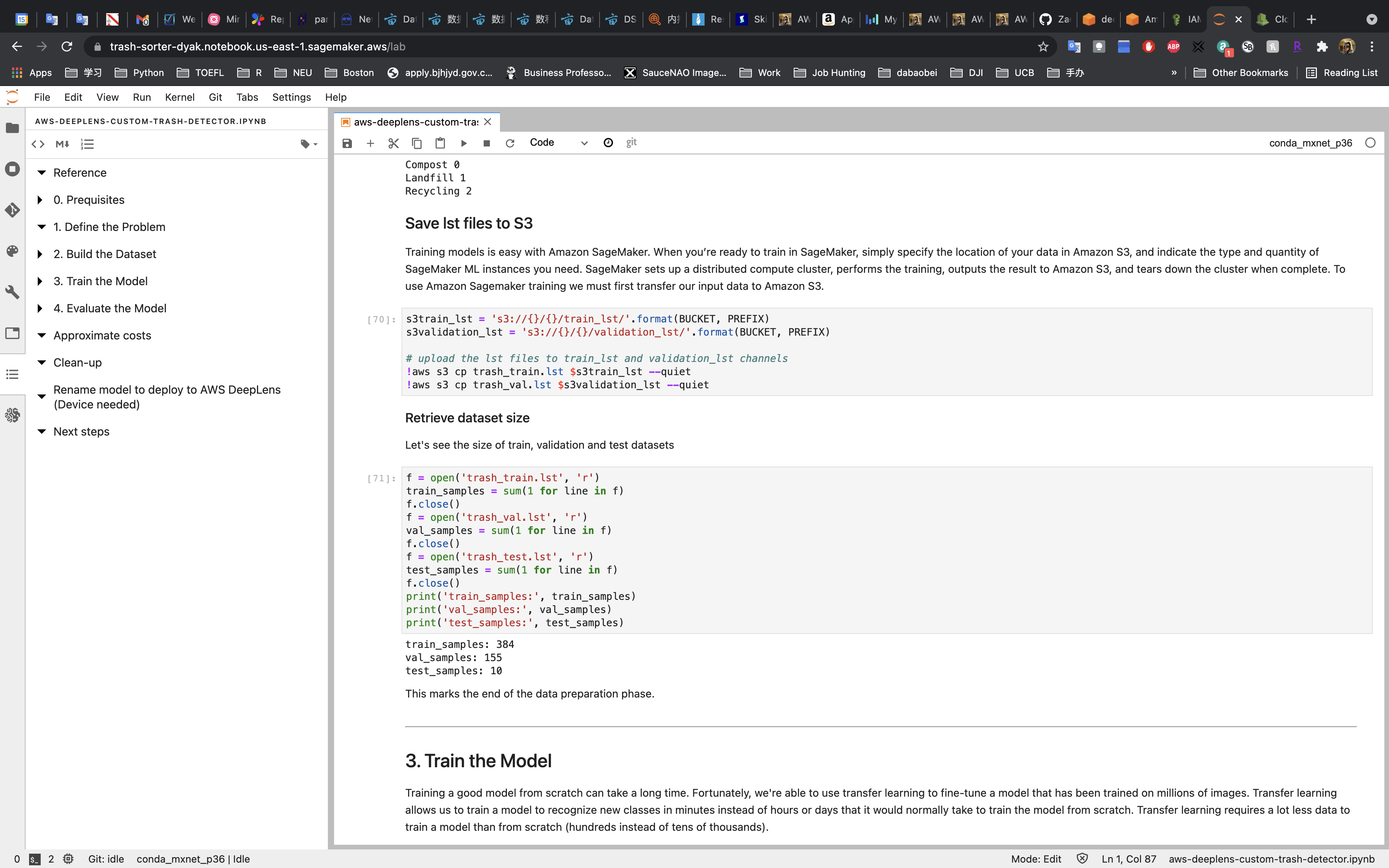Screen dimensions: 1389x868
Task: Interrupt the kernel with stop icon
Action: tap(487, 143)
